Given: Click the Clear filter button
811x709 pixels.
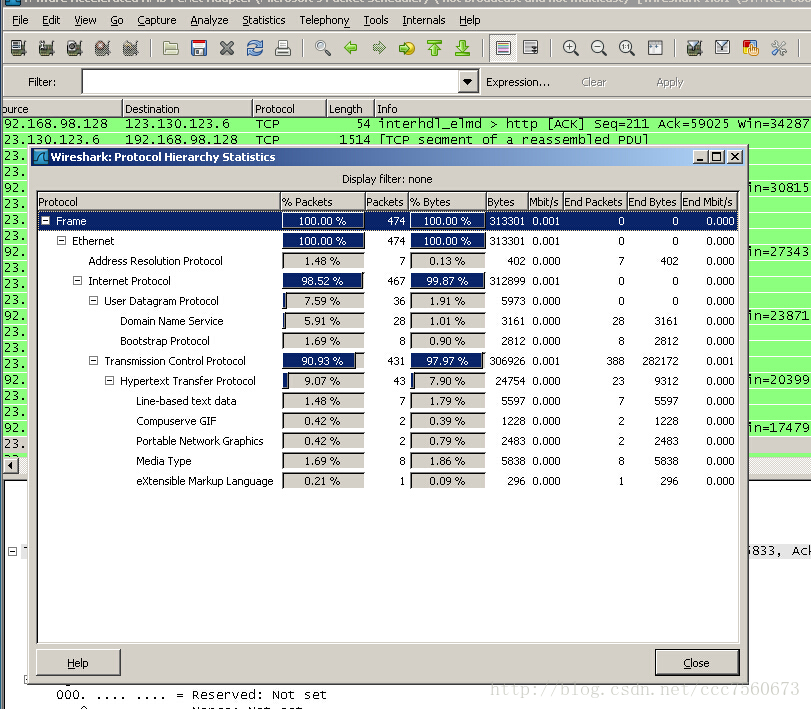Looking at the screenshot, I should pos(593,82).
